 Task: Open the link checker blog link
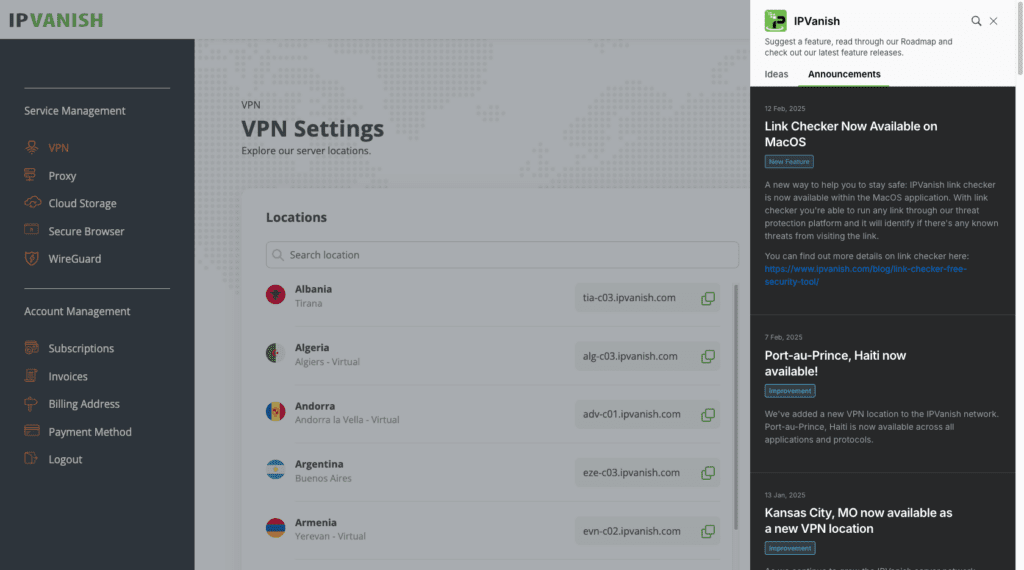pos(865,275)
